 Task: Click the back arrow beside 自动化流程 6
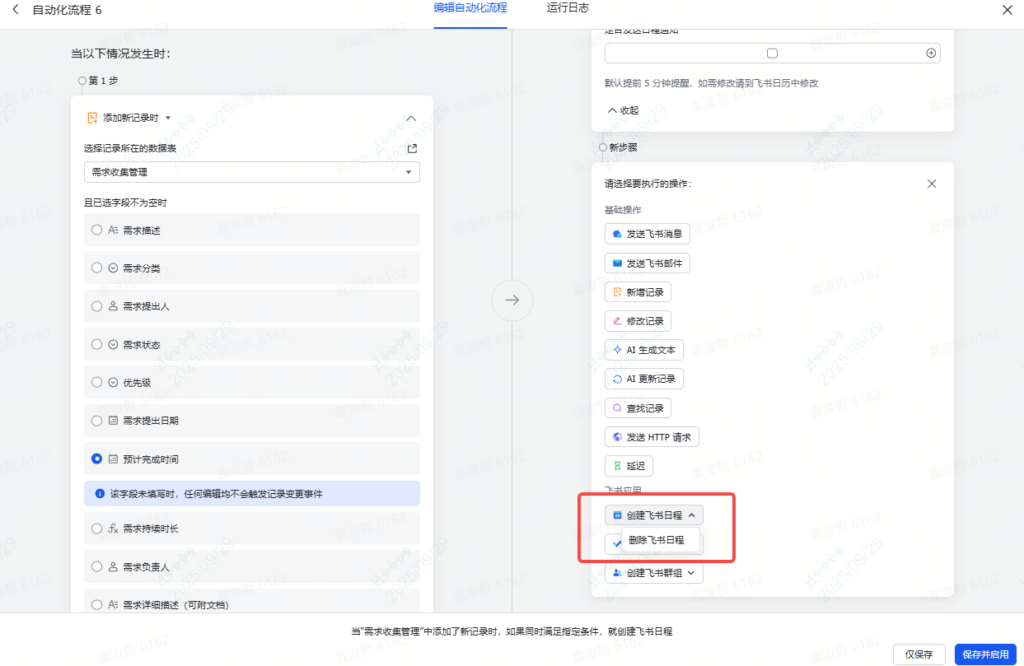click(x=15, y=9)
